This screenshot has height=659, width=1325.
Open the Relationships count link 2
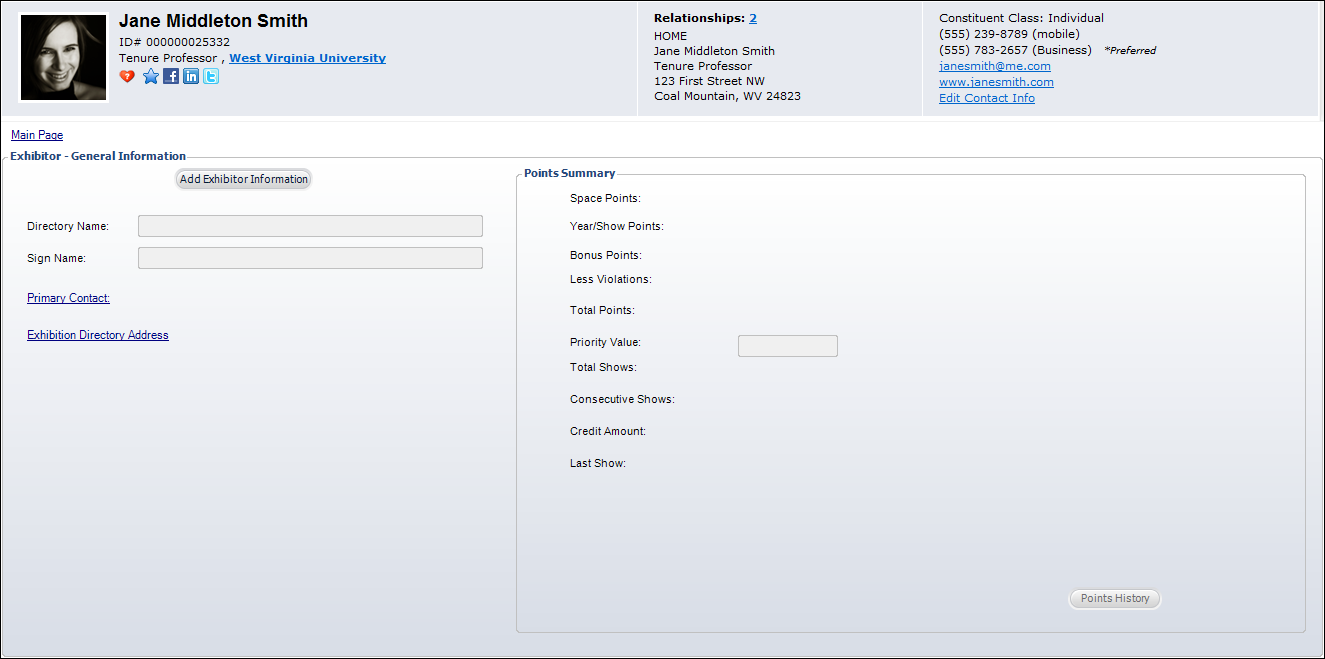coord(753,18)
